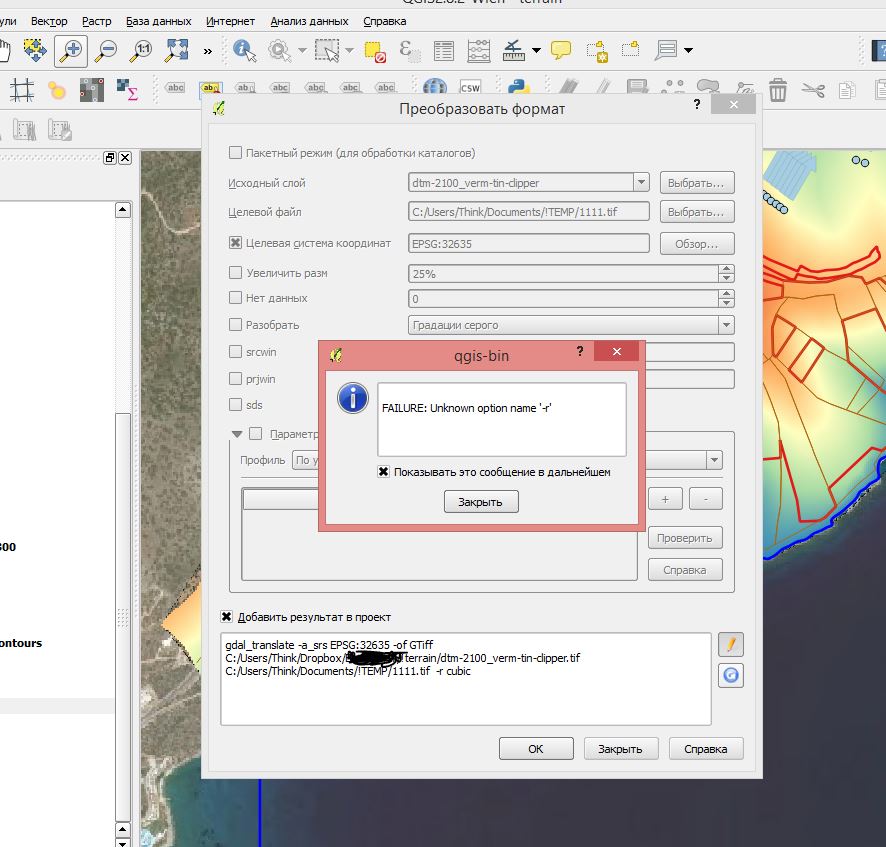Open the Растр menu

(97, 21)
